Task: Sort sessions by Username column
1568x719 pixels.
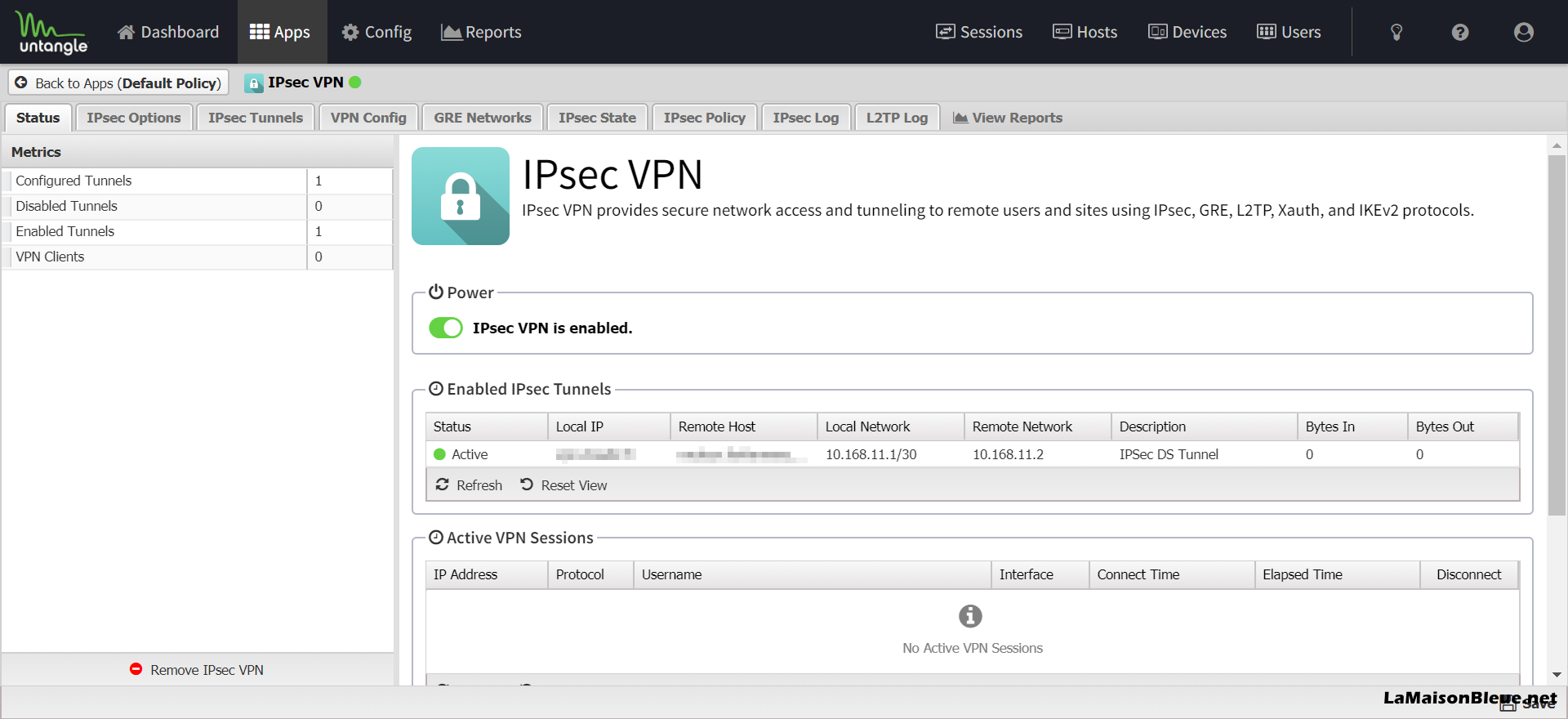Action: (x=813, y=574)
